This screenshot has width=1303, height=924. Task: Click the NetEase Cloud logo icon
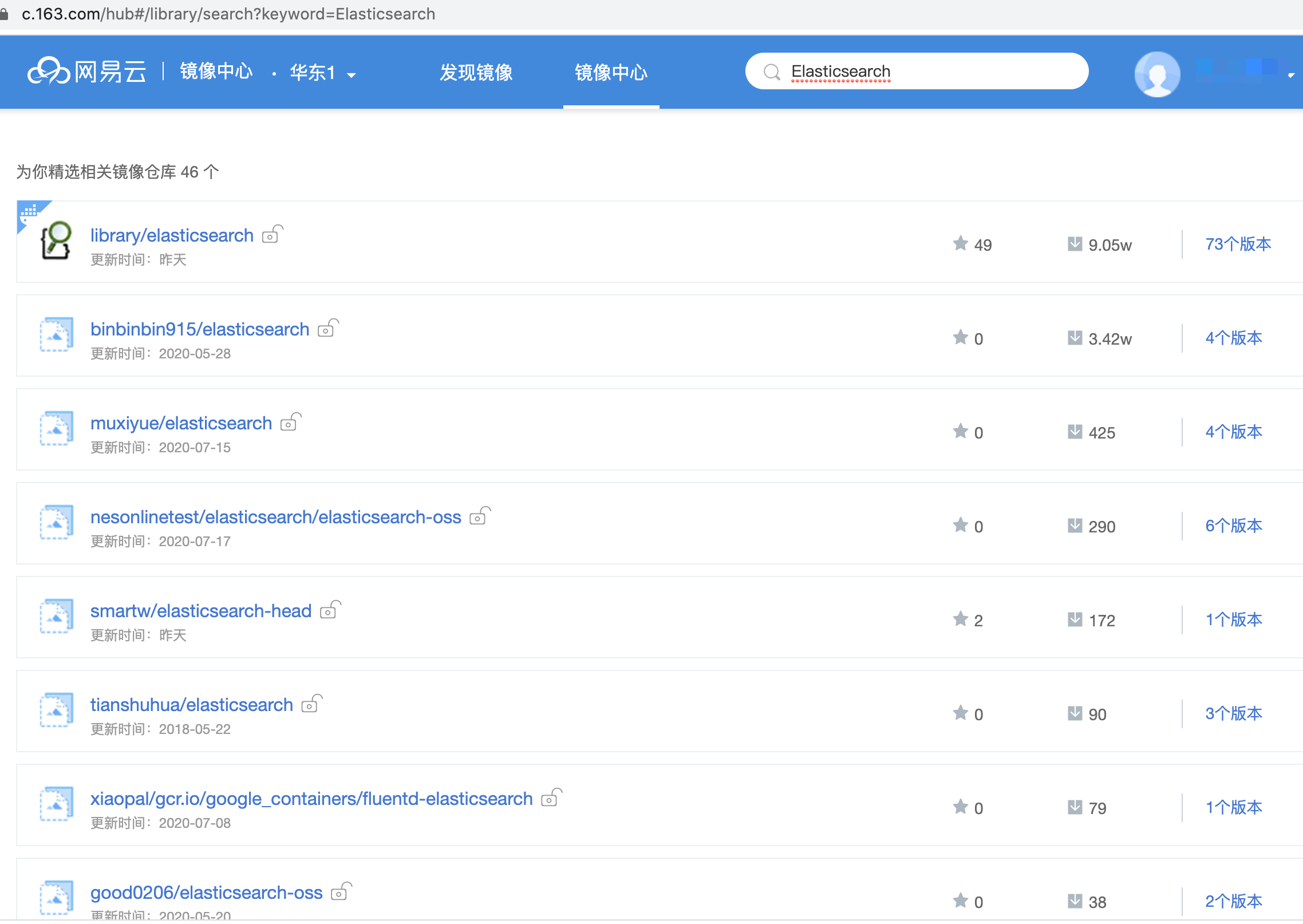click(x=49, y=72)
